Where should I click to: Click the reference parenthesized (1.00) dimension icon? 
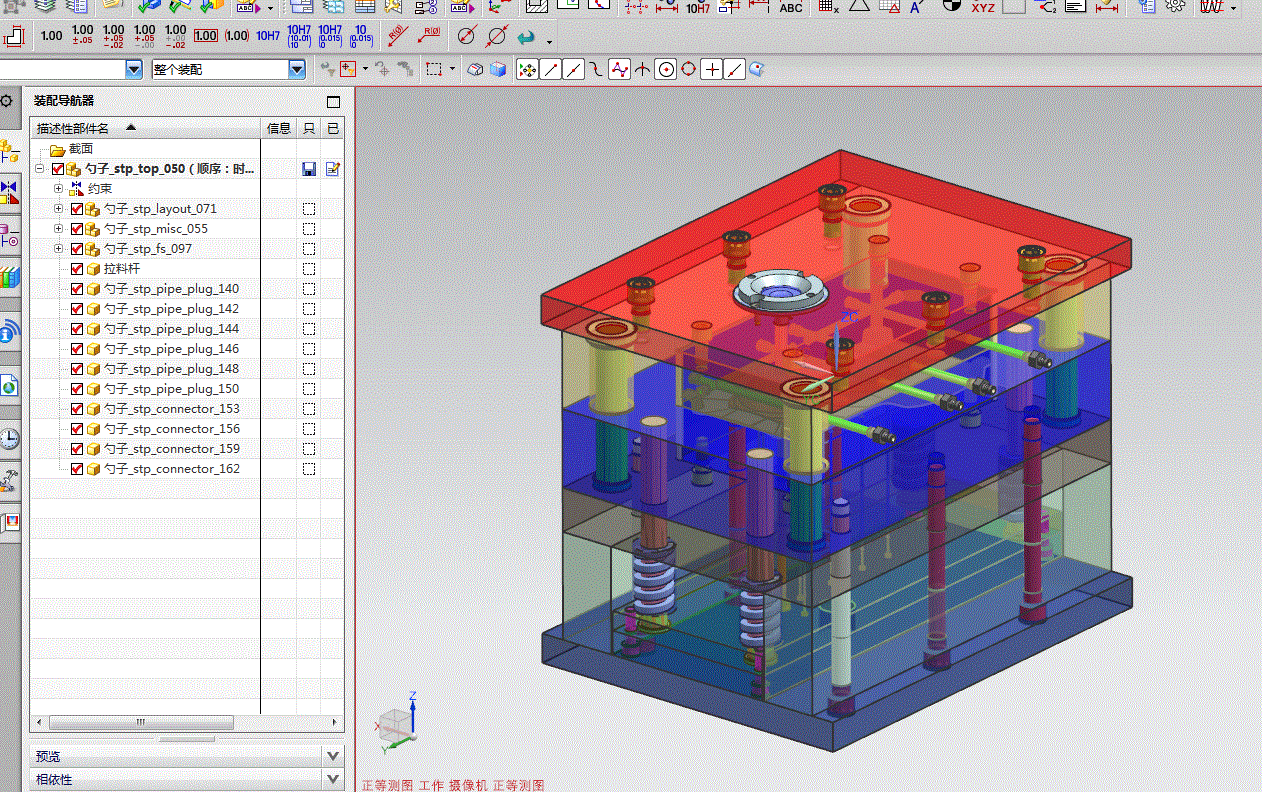point(237,37)
